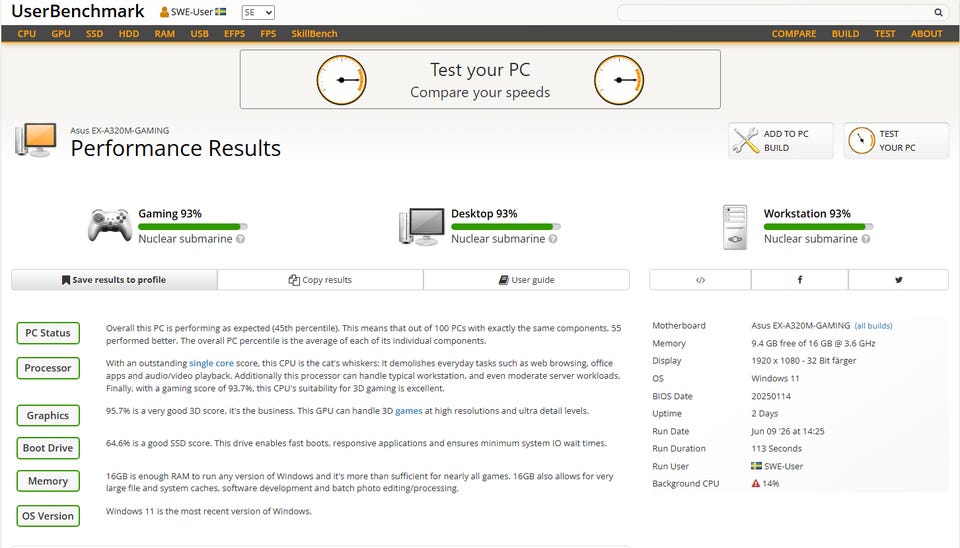
Task: Open the COMPARE page
Action: pos(793,34)
